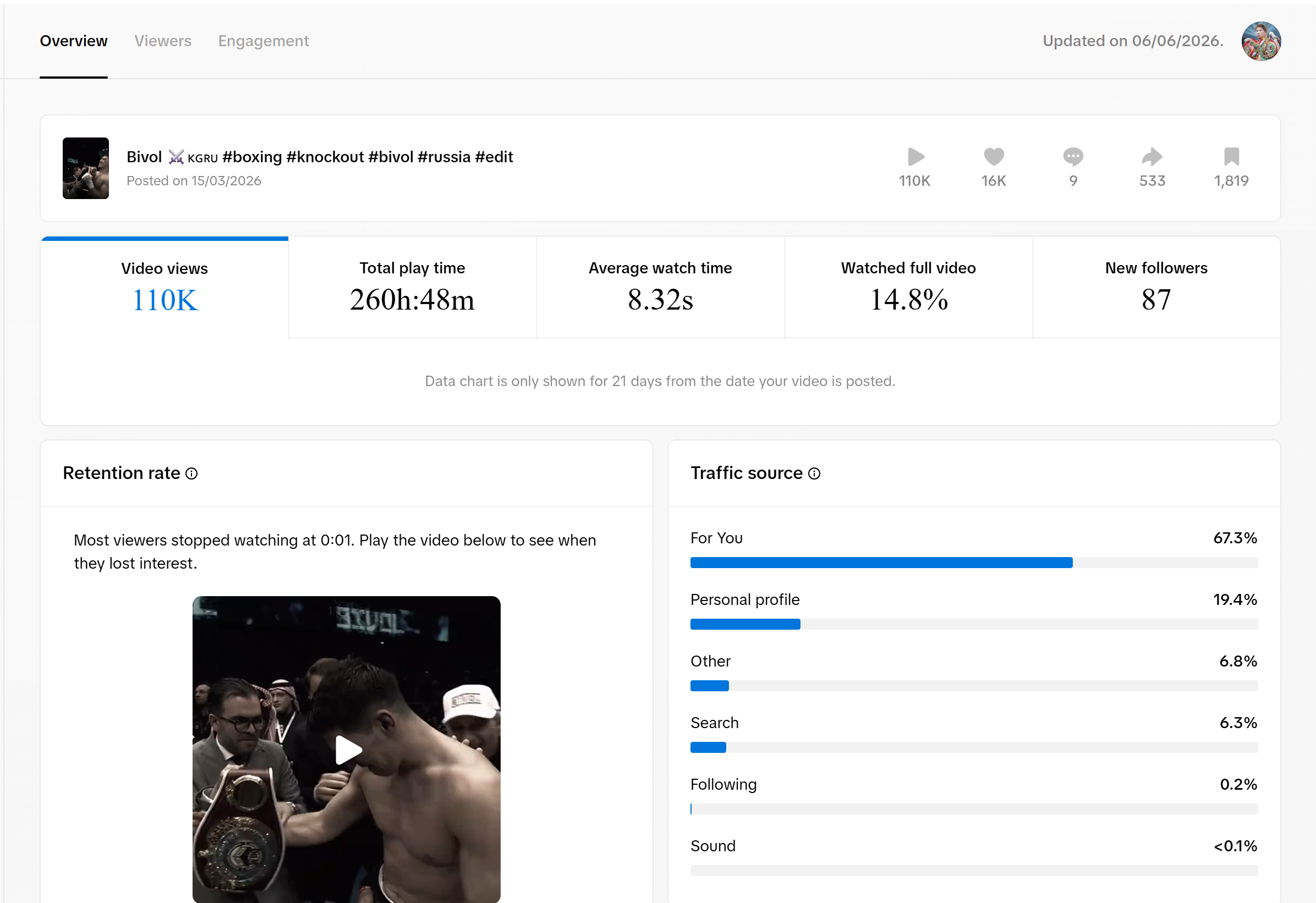Click the 0.2% Following value
The height and width of the screenshot is (903, 1316).
click(x=1238, y=785)
